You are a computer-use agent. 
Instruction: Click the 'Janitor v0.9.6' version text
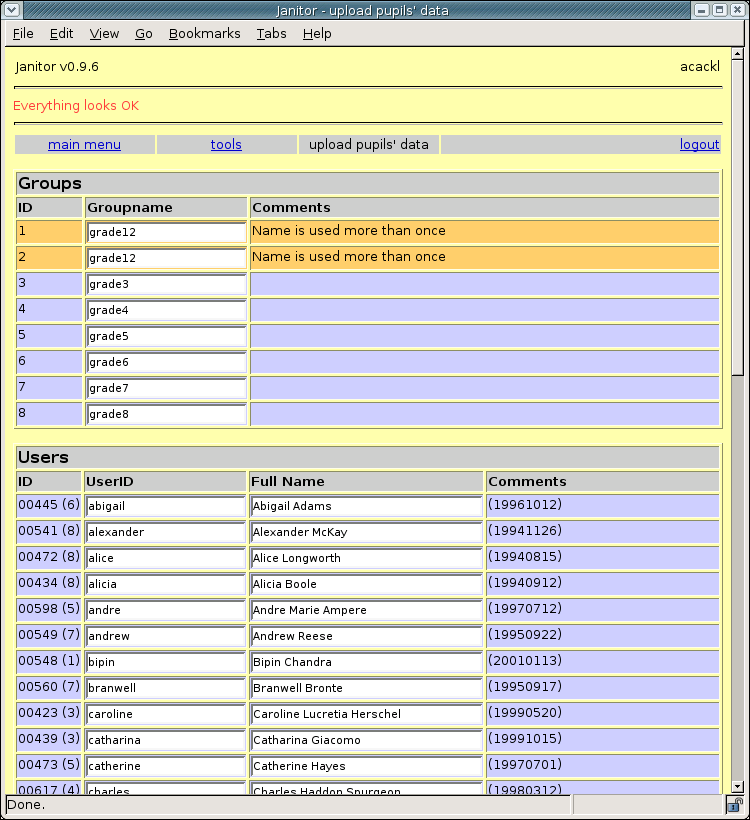(57, 67)
